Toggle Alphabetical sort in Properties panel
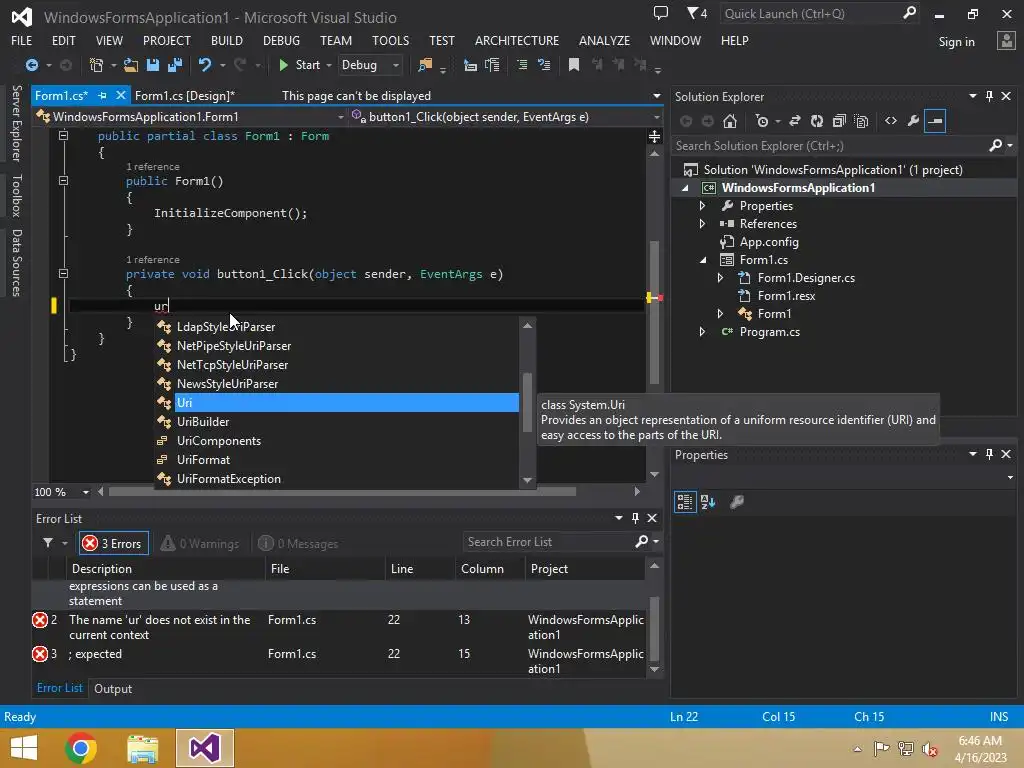The height and width of the screenshot is (768, 1024). pyautogui.click(x=708, y=502)
